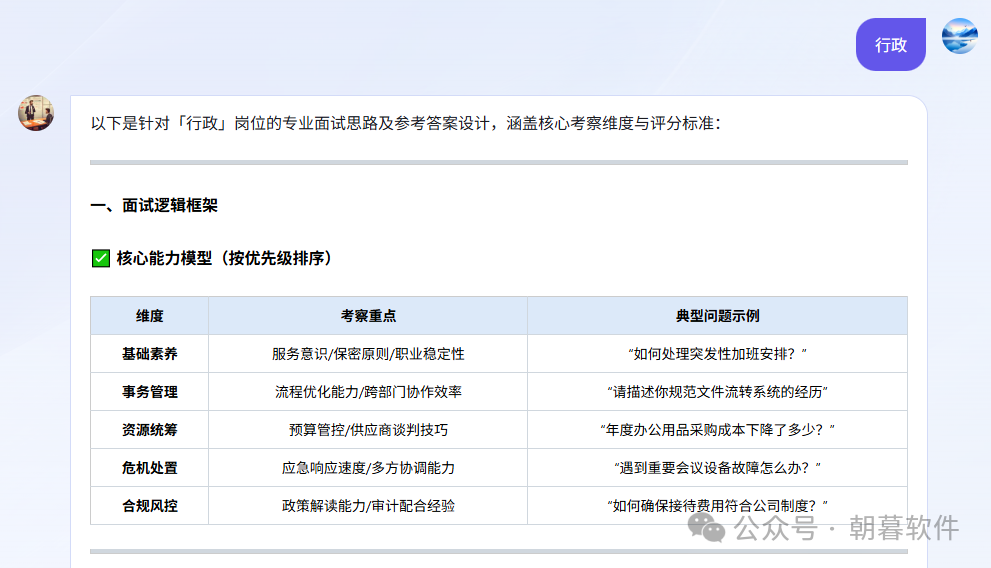This screenshot has width=991, height=568.
Task: Click the user avatar with landscape picture
Action: (959, 36)
